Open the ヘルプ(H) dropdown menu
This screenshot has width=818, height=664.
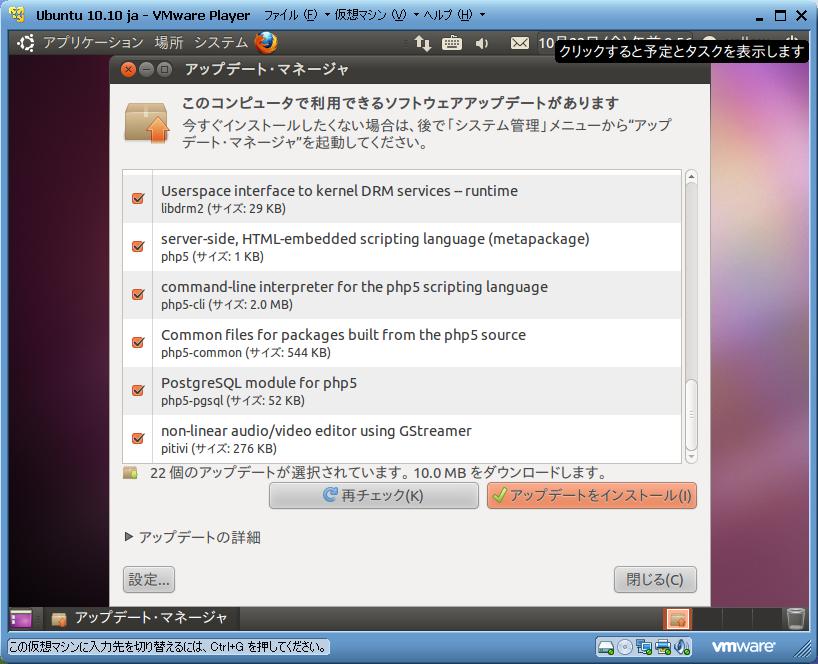454,15
